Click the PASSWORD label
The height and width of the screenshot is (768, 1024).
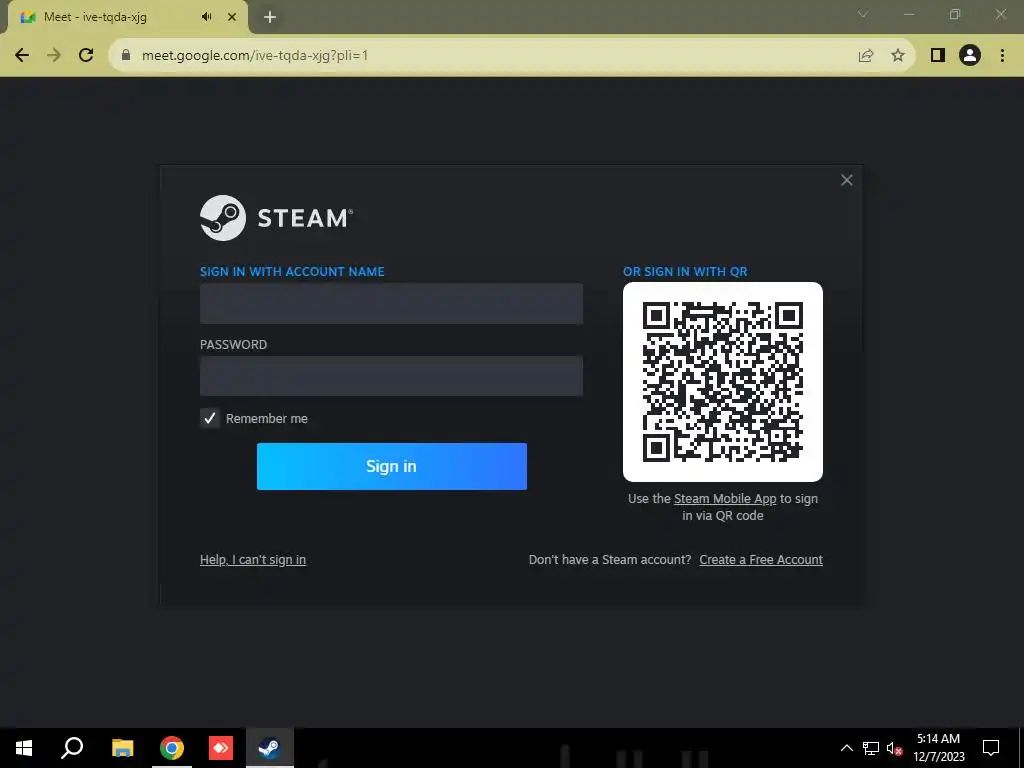click(x=233, y=345)
